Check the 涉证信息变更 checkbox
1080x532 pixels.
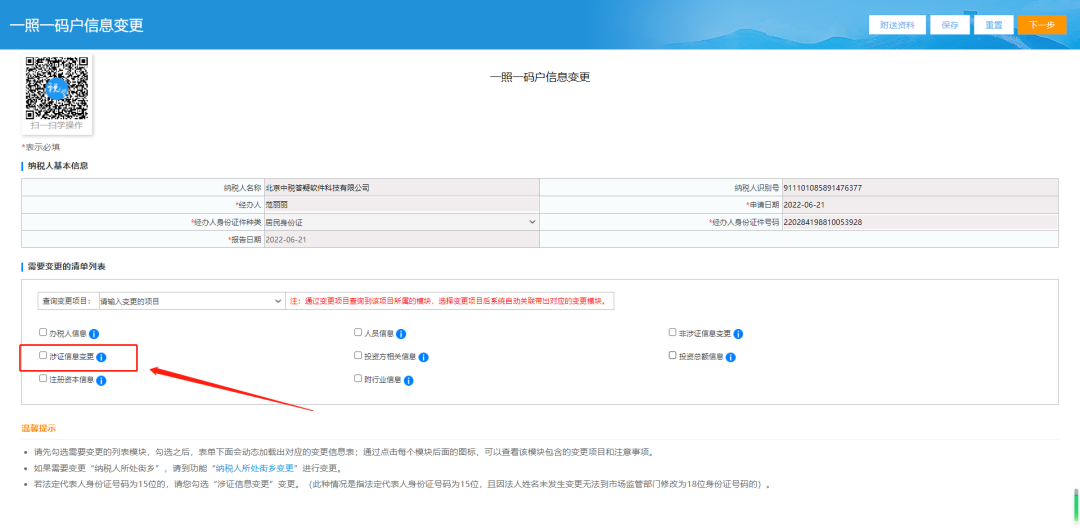click(43, 355)
